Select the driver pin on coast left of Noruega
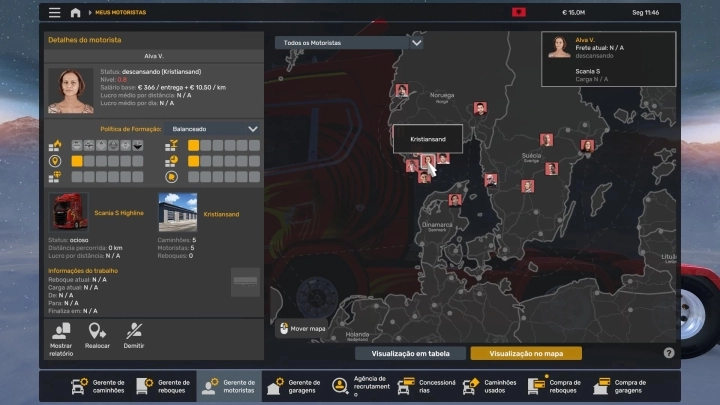Image resolution: width=720 pixels, height=405 pixels. tap(402, 90)
